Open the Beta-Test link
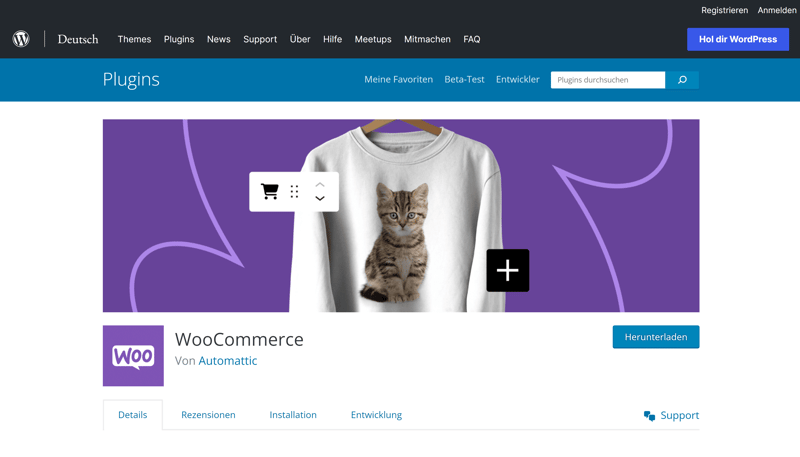Screen dimensions: 800x457 (x=464, y=80)
